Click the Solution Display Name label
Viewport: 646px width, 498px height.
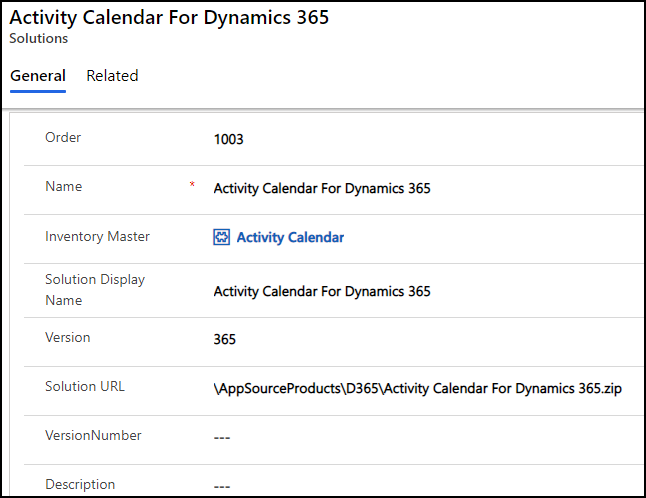(x=95, y=289)
